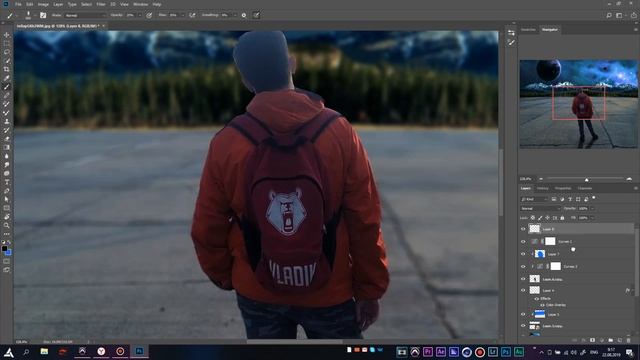Delete the selected layer
Viewport: 640px width, 360px height.
pos(629,340)
